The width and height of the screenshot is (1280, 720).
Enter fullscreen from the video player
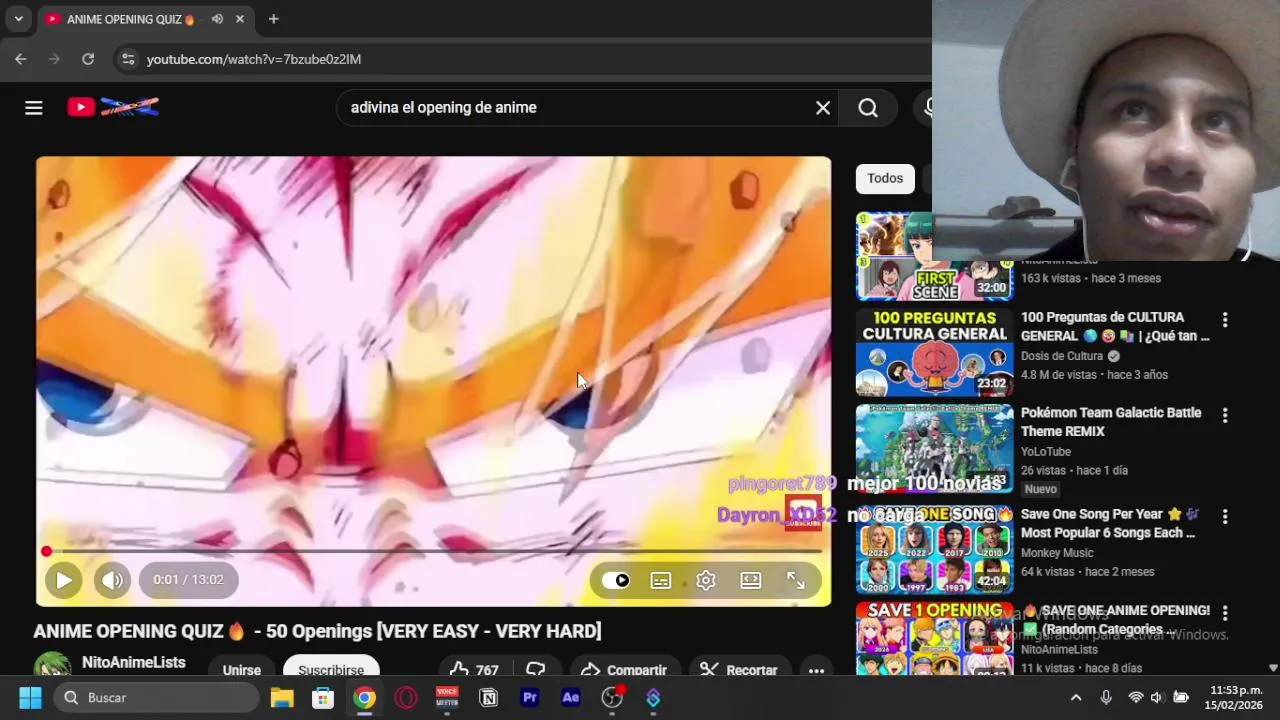click(x=796, y=580)
